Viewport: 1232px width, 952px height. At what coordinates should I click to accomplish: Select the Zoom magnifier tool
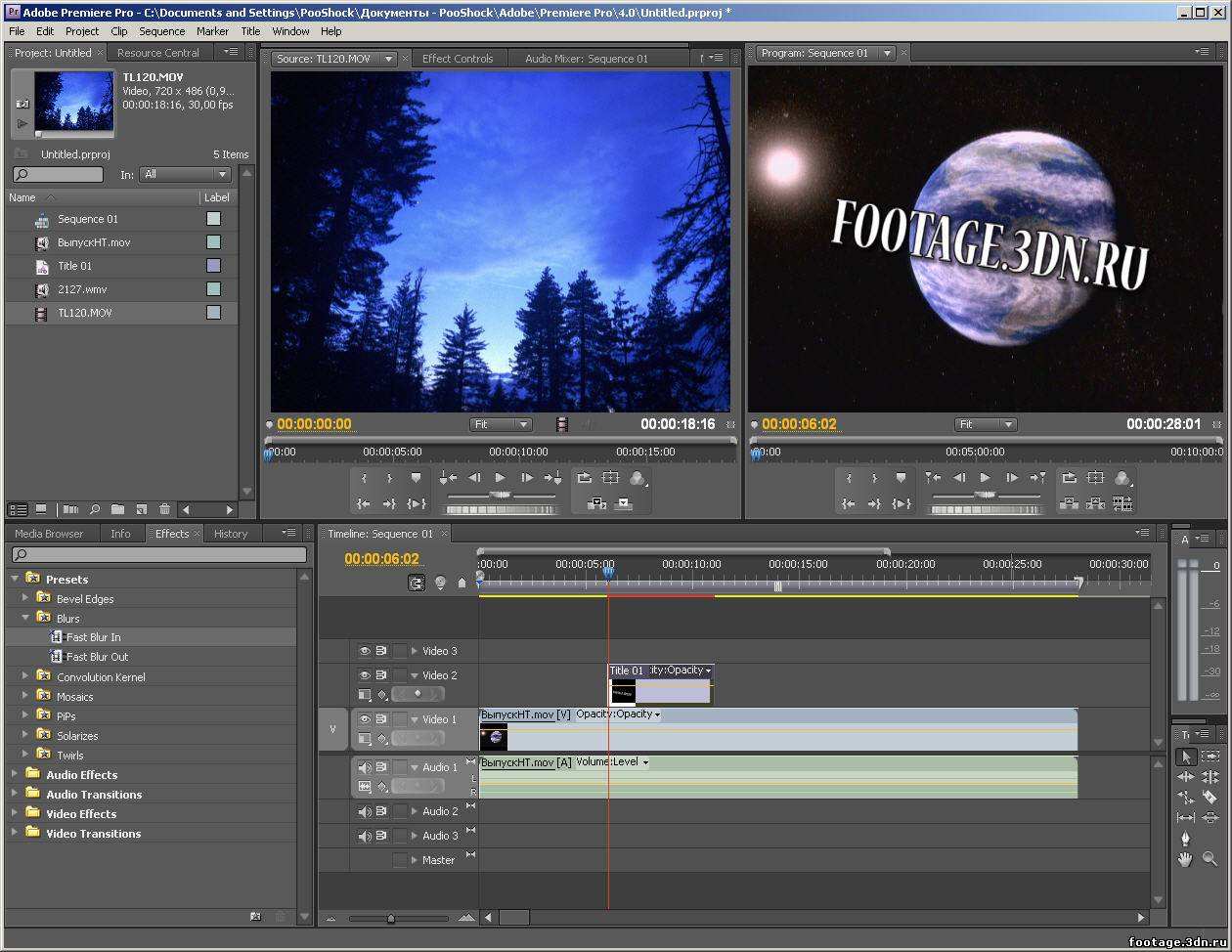click(x=1210, y=859)
